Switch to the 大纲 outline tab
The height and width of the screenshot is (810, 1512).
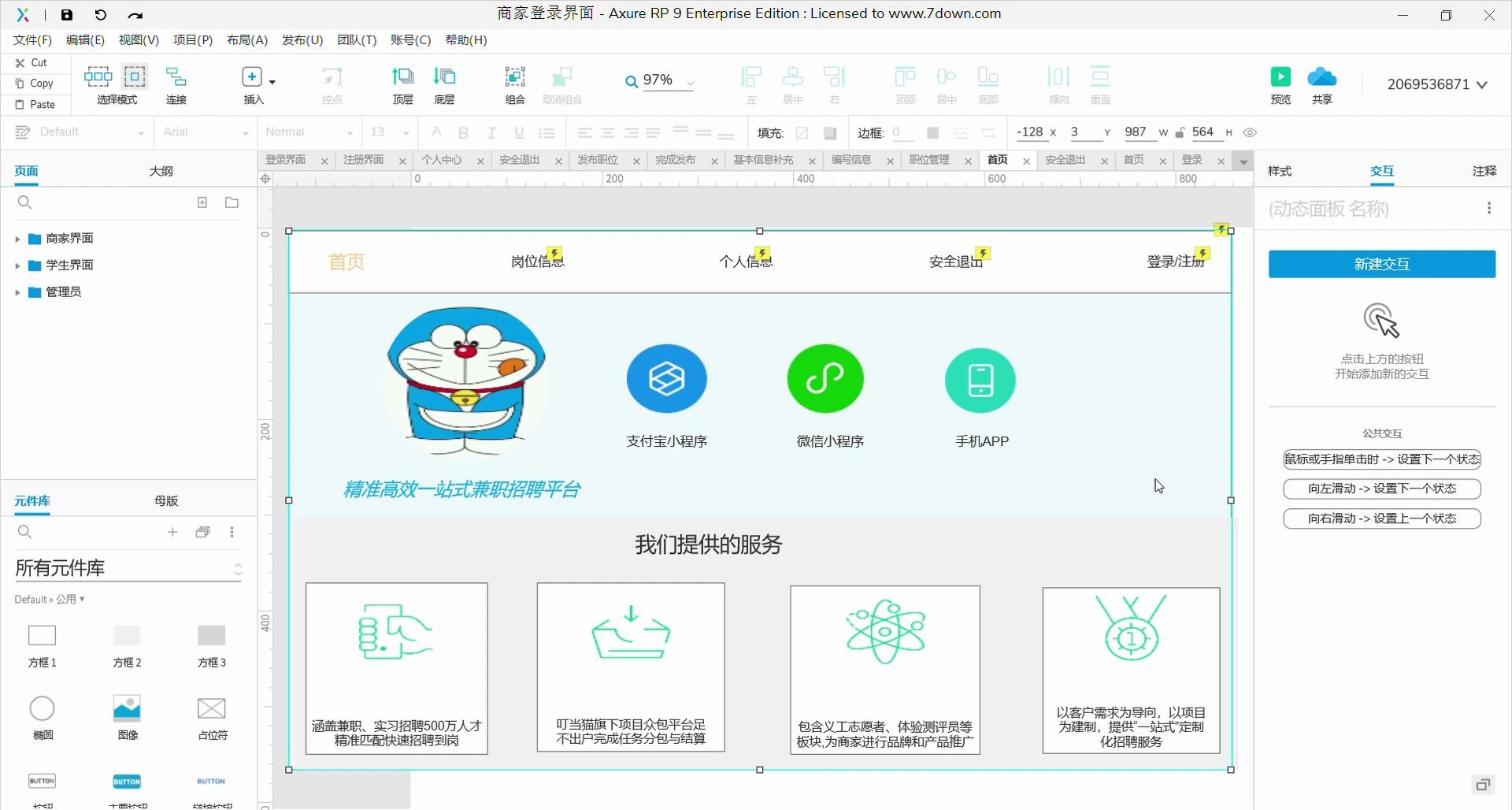pos(161,171)
